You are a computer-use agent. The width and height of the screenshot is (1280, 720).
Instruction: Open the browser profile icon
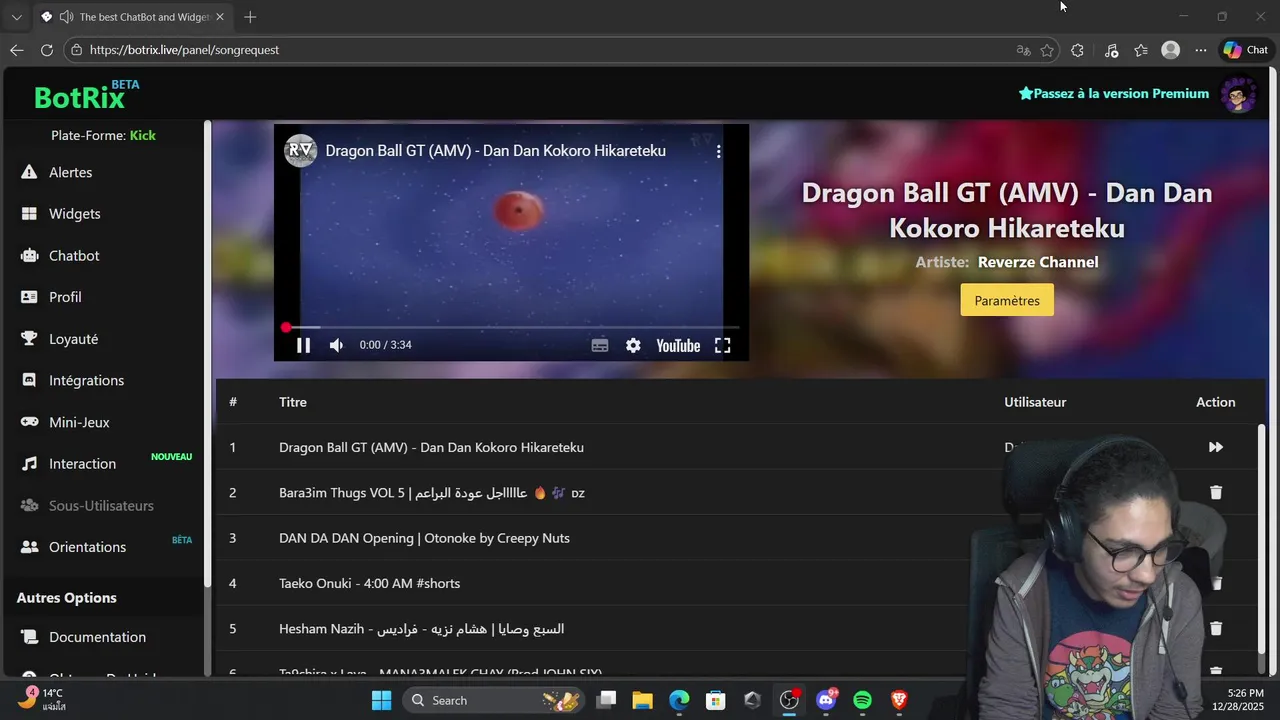coord(1171,50)
